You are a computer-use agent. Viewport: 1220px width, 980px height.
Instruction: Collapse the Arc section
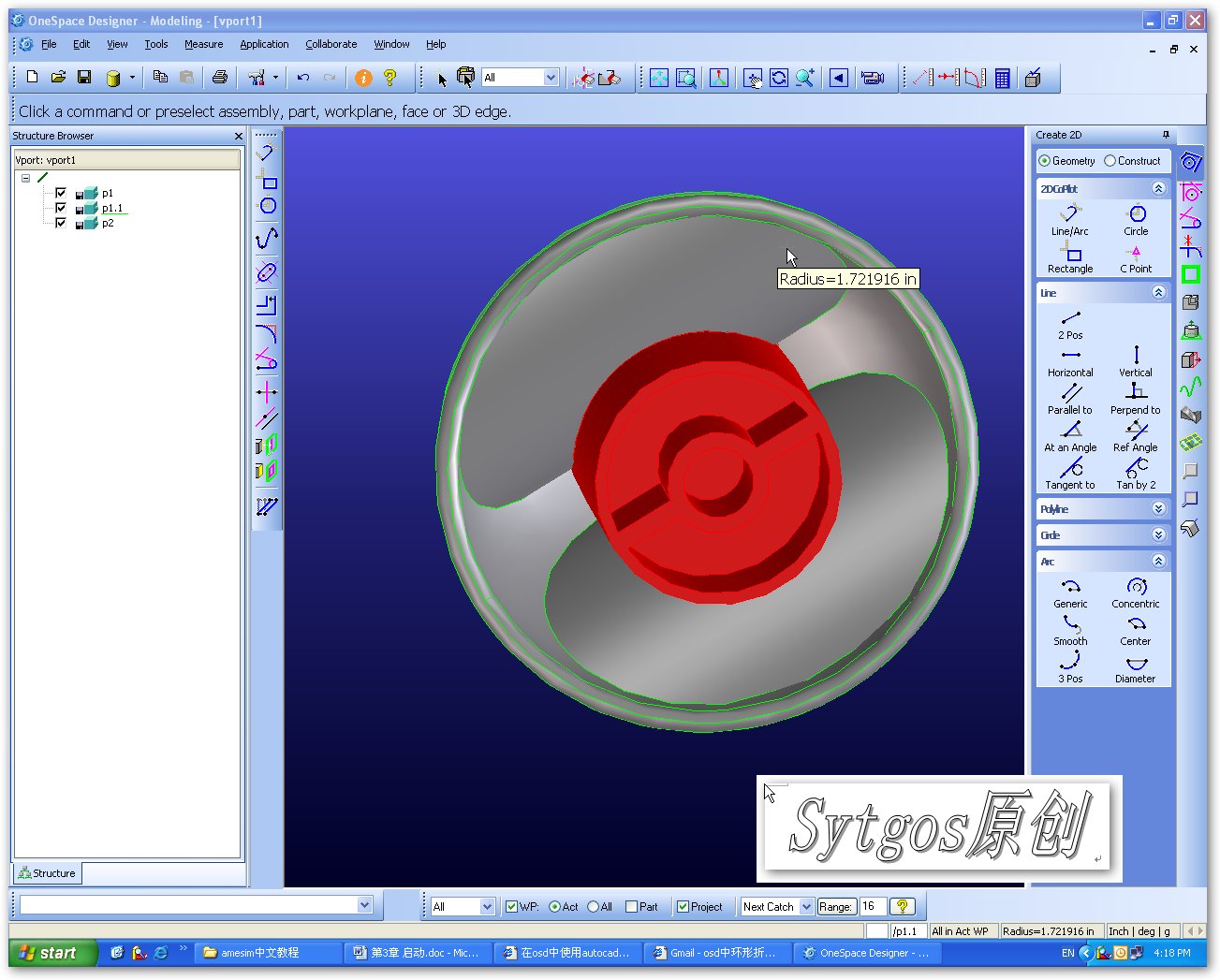(x=1158, y=561)
